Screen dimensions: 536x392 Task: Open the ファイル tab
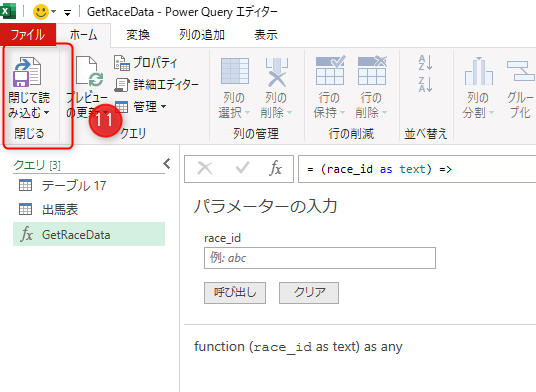[x=28, y=35]
